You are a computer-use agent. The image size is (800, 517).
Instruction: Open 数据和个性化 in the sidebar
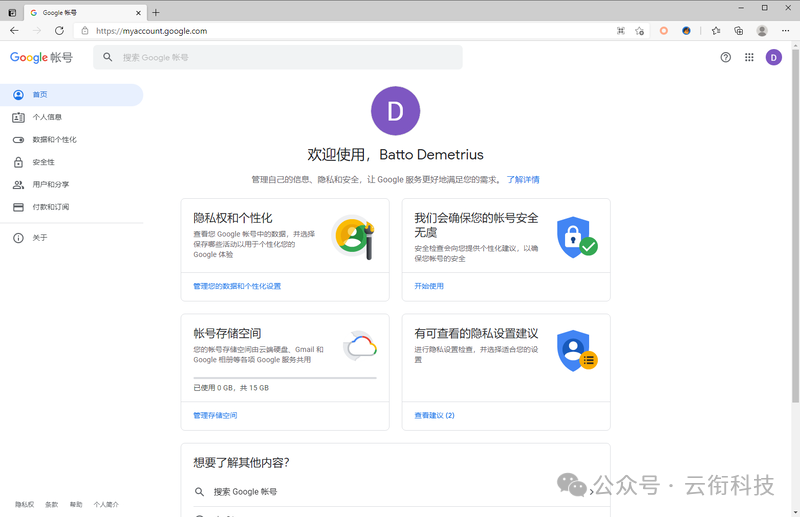(71, 139)
